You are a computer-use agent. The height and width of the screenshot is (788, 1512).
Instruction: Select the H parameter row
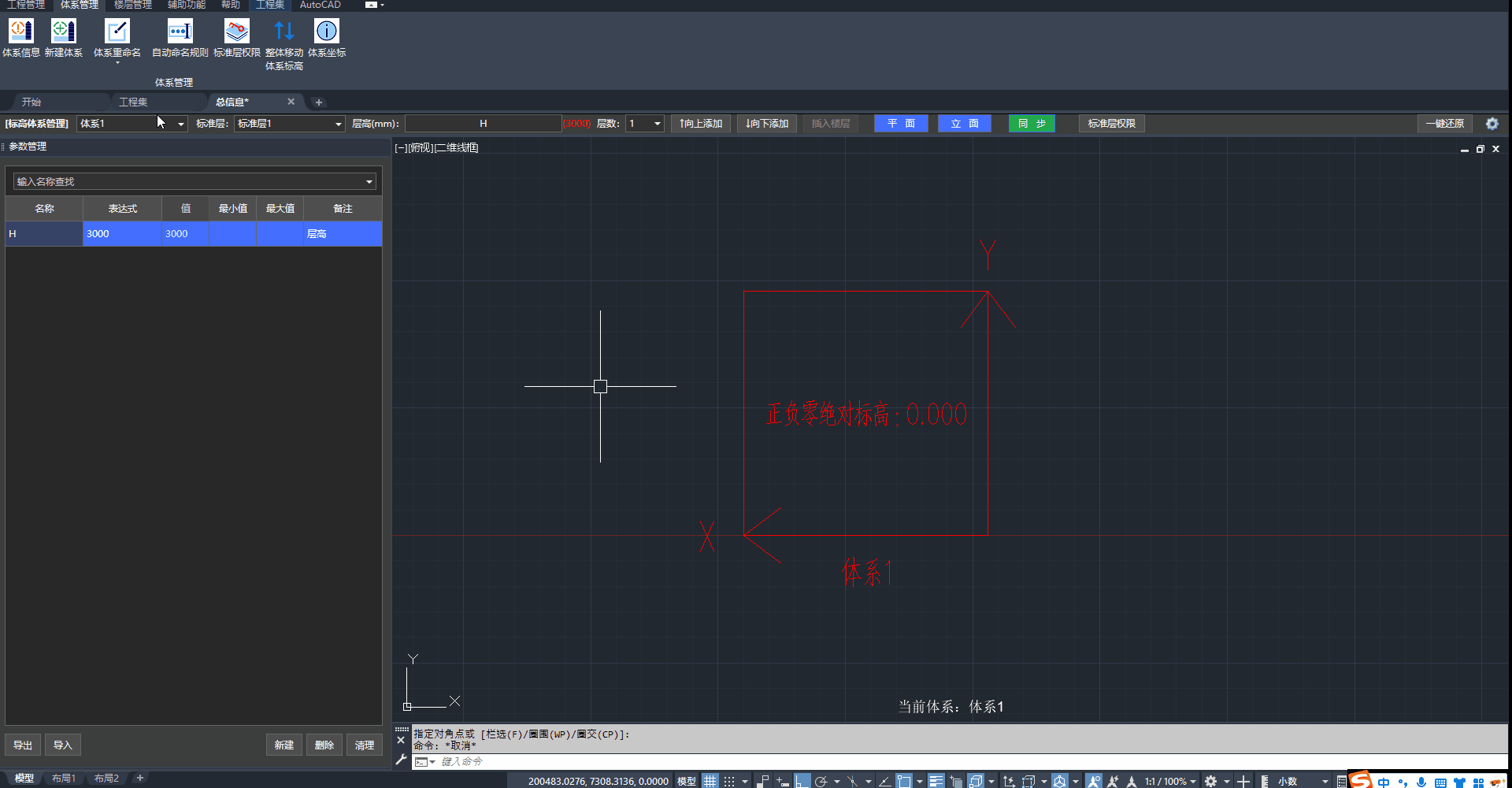[43, 234]
